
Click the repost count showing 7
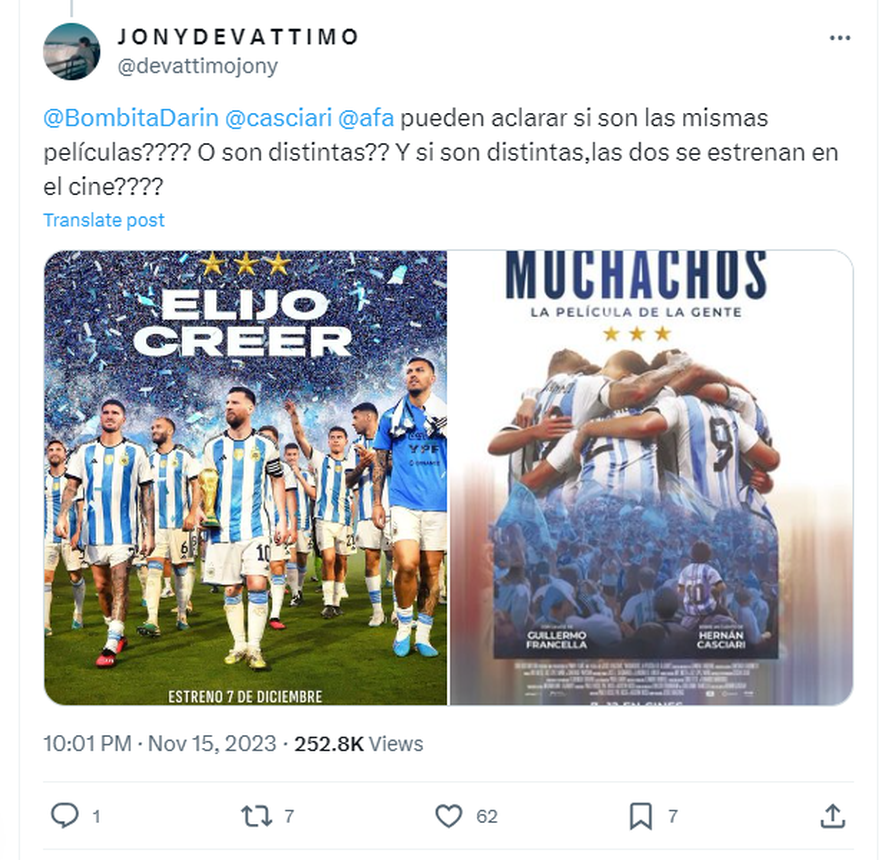click(289, 816)
